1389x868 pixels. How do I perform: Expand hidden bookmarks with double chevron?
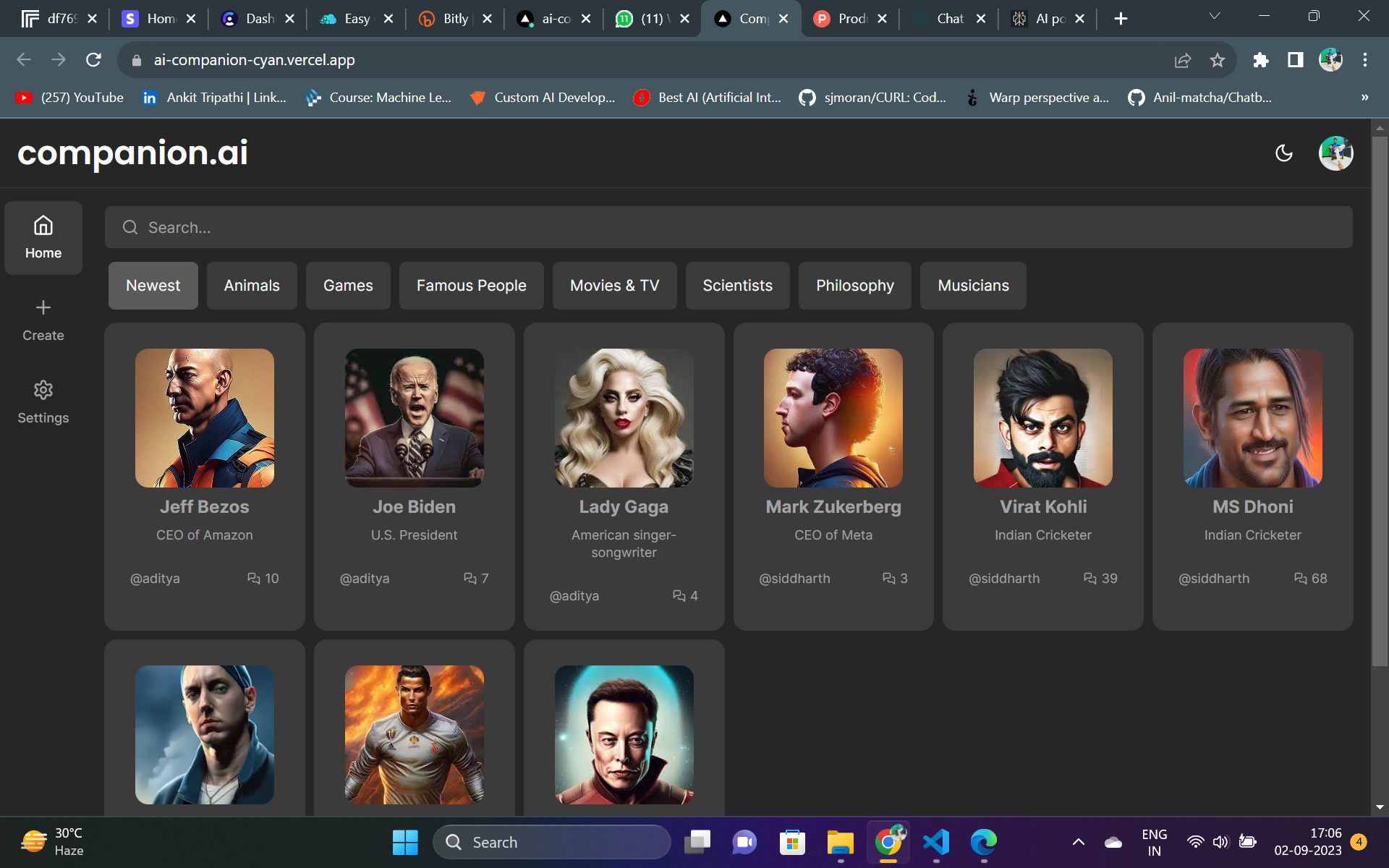click(x=1364, y=98)
